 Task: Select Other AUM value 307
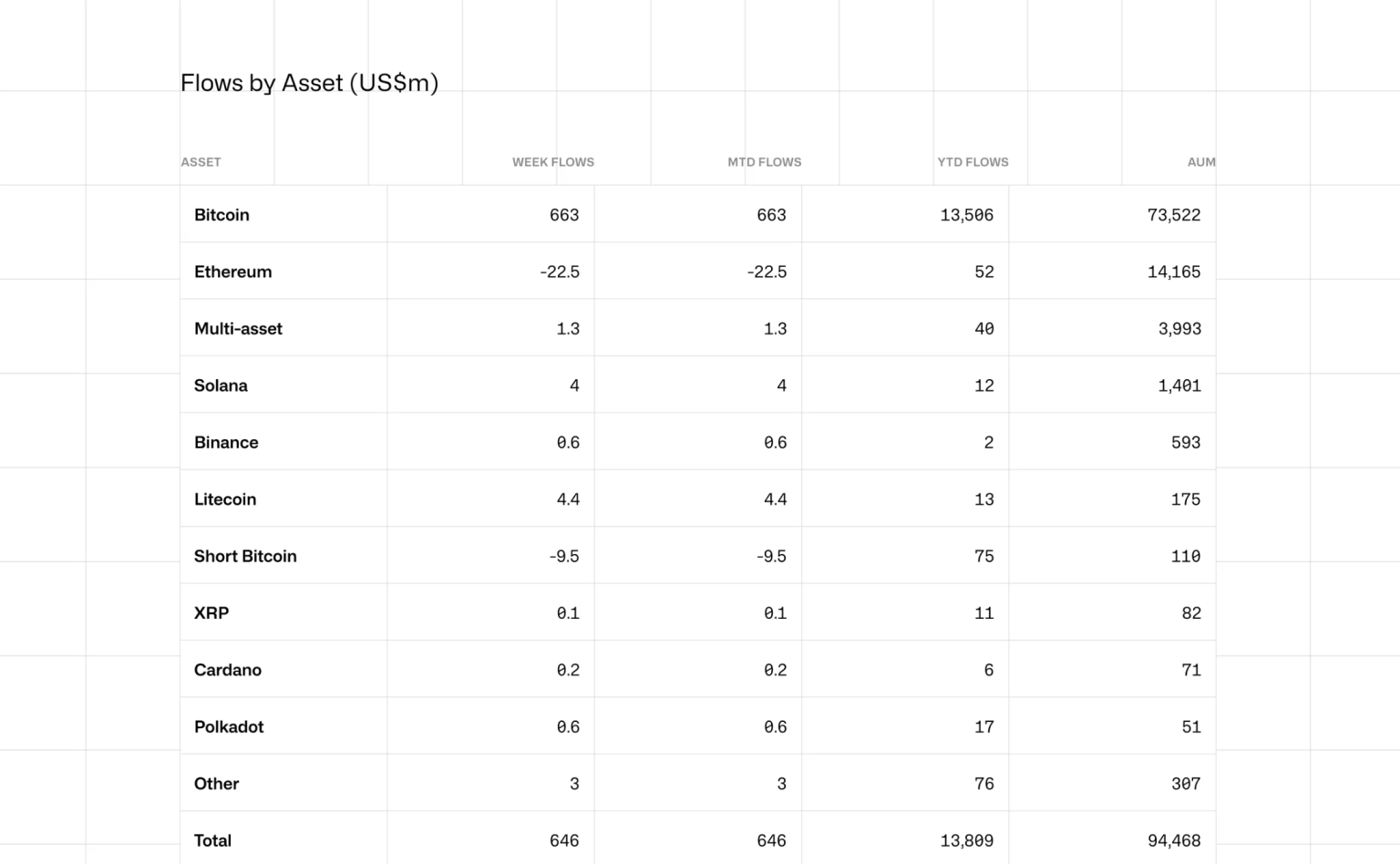pos(1186,784)
